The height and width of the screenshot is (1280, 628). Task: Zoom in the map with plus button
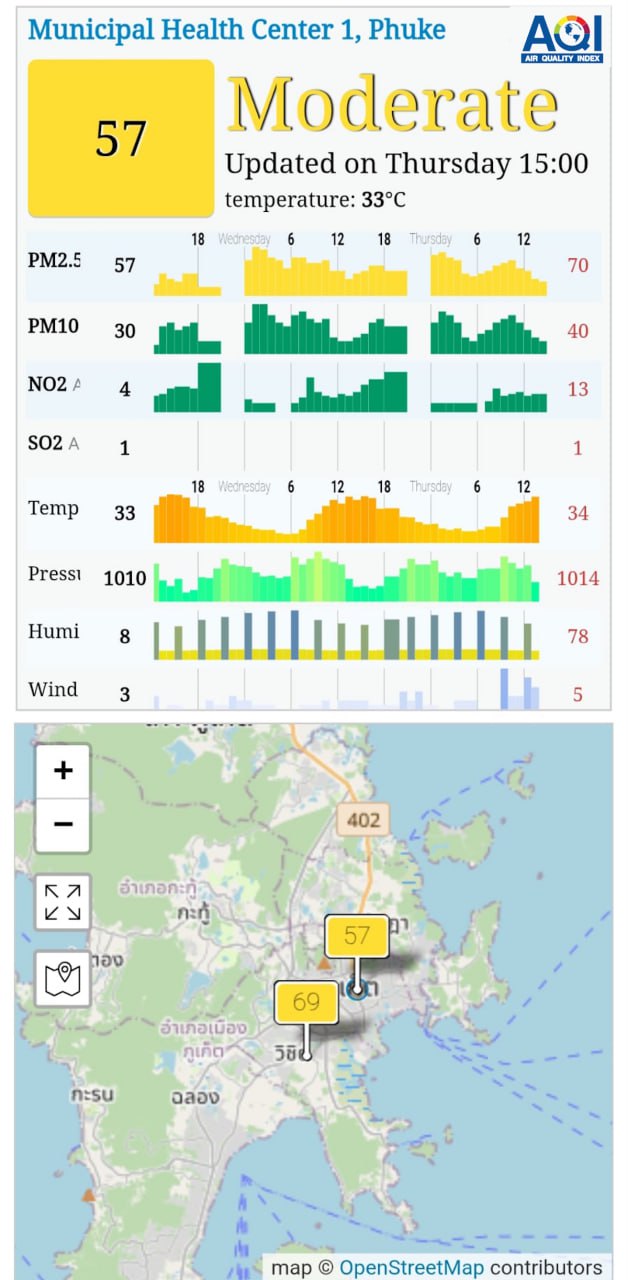pyautogui.click(x=63, y=771)
